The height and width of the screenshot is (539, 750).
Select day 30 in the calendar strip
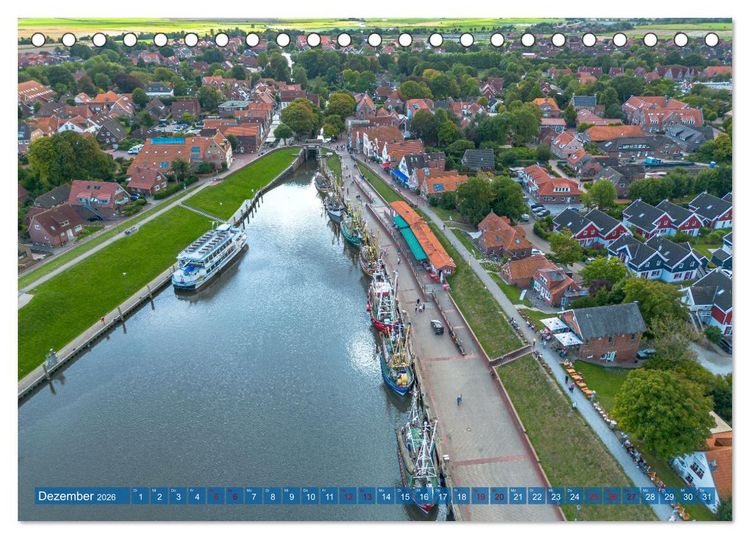(x=688, y=496)
